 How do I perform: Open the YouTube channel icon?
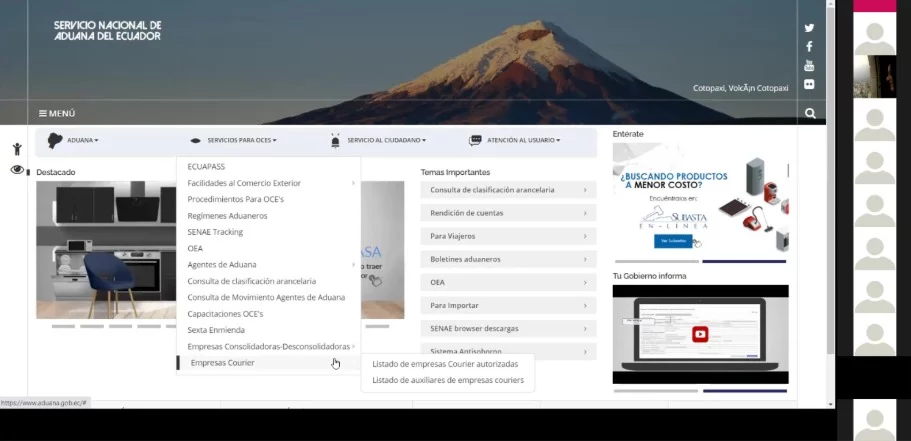(x=809, y=66)
